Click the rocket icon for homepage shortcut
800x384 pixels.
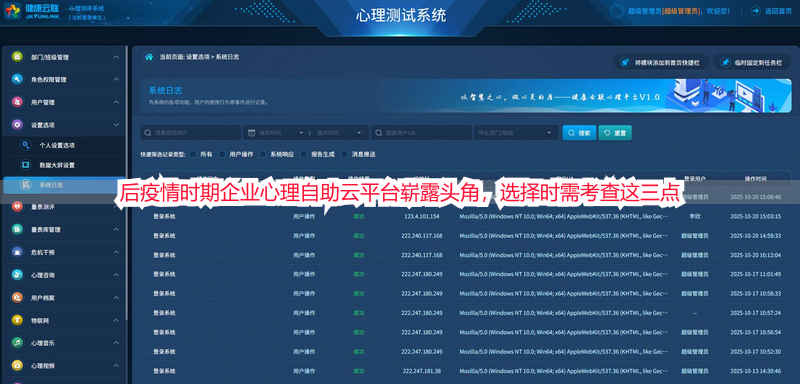(624, 62)
